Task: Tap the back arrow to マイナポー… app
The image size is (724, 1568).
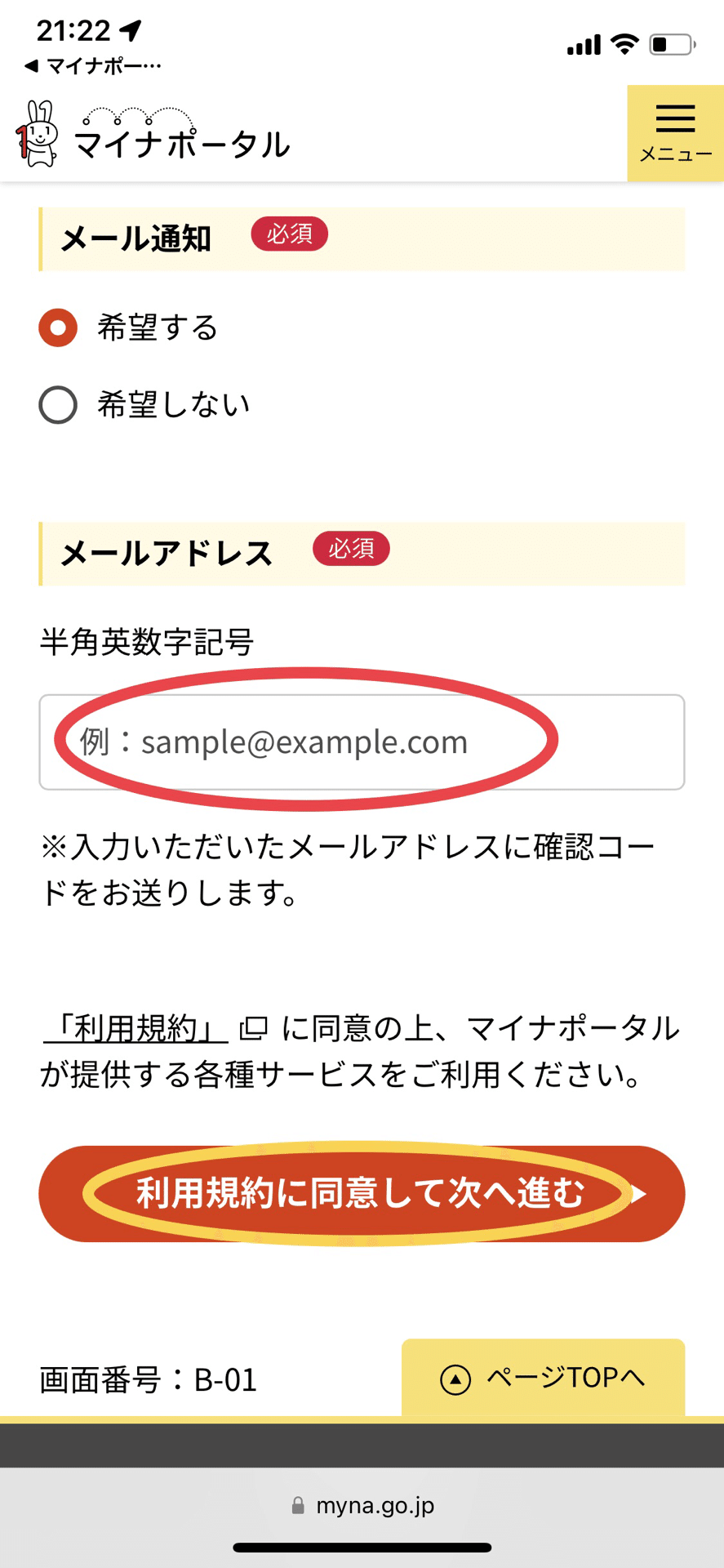Action: coord(31,66)
